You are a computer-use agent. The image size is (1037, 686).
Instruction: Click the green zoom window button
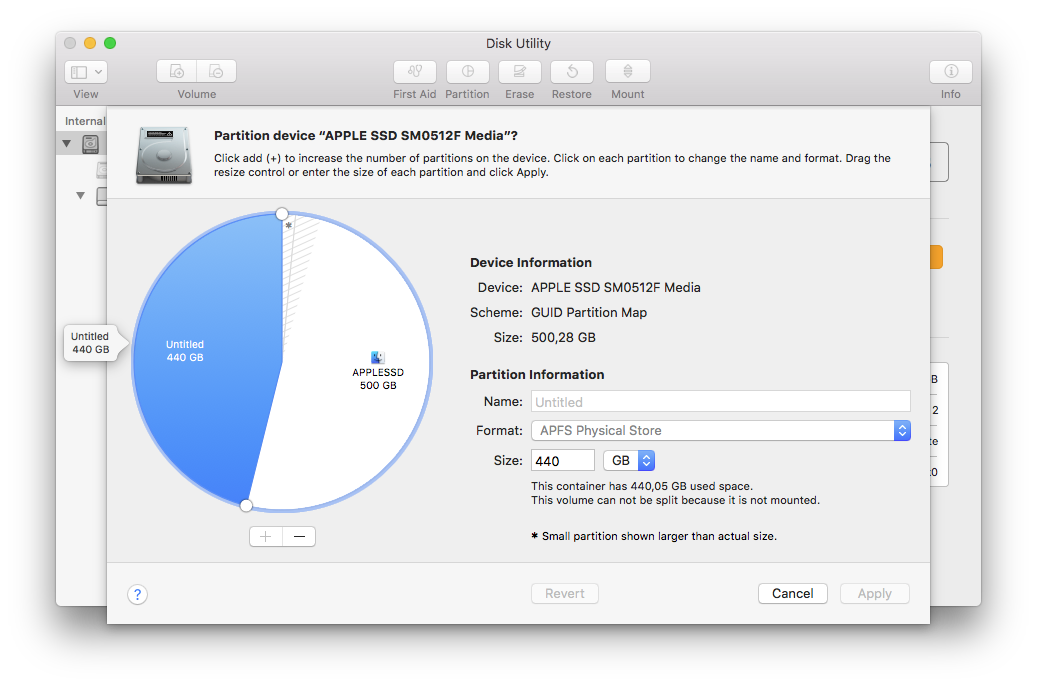(110, 43)
